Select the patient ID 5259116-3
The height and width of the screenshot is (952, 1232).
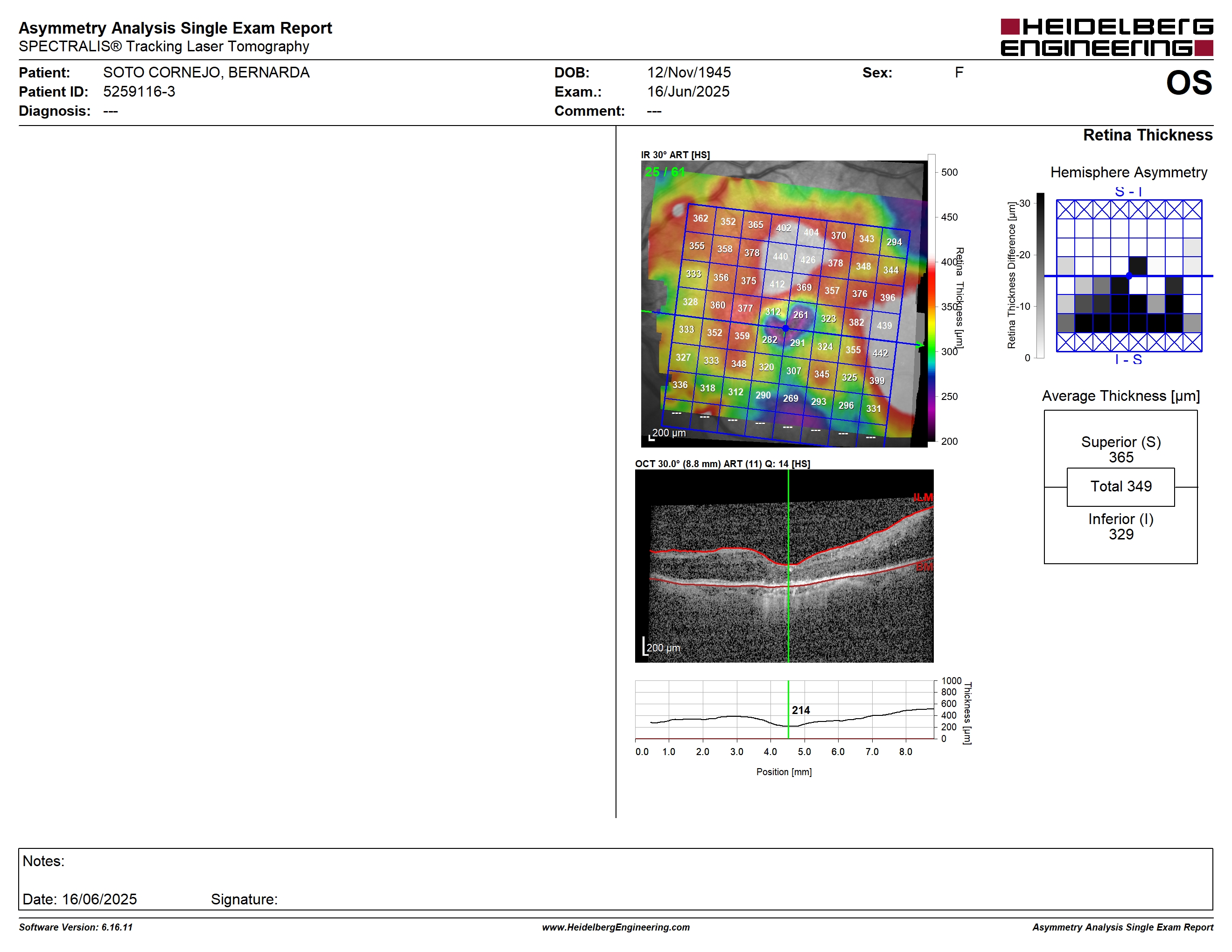[139, 91]
